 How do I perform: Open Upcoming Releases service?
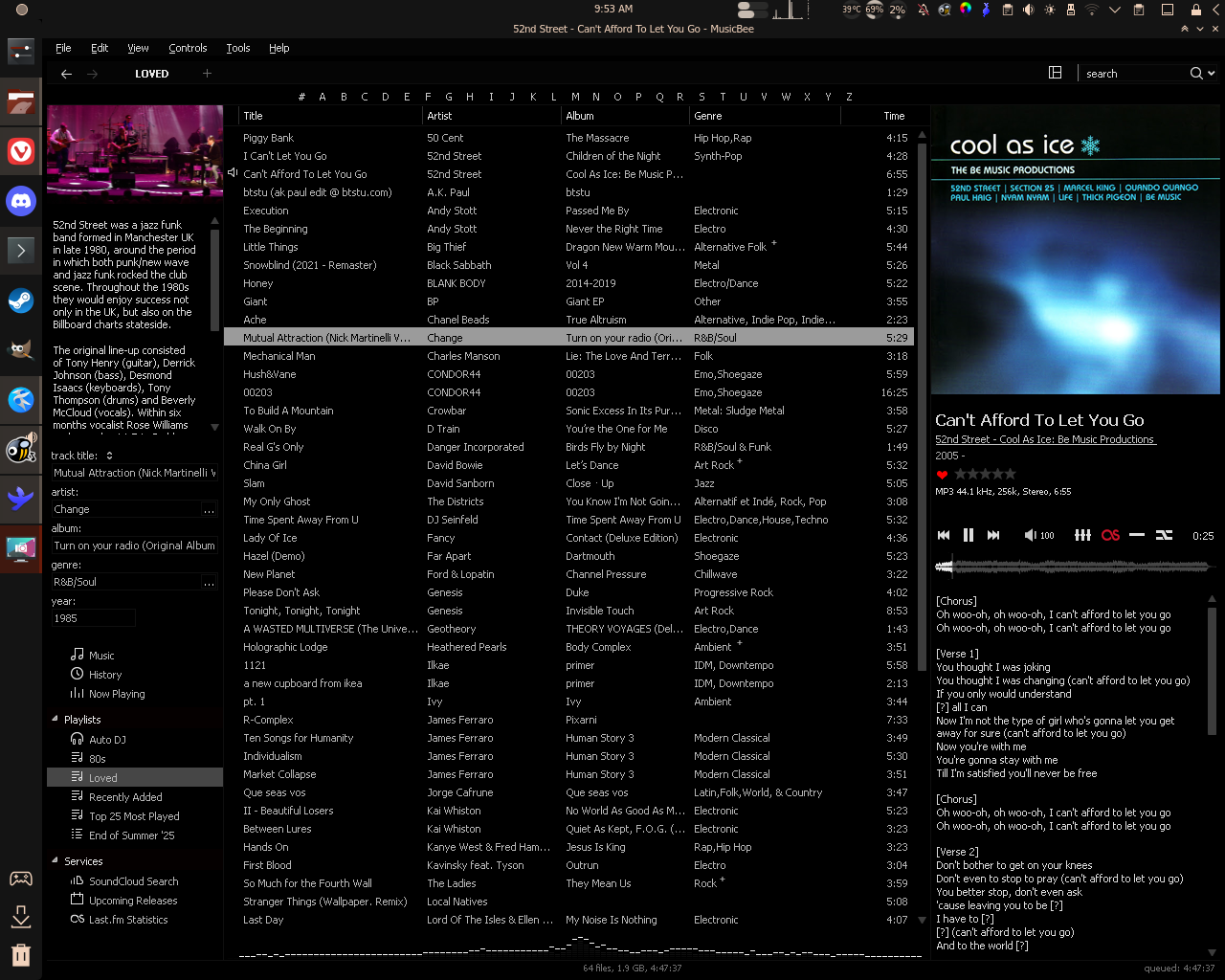pyautogui.click(x=133, y=901)
